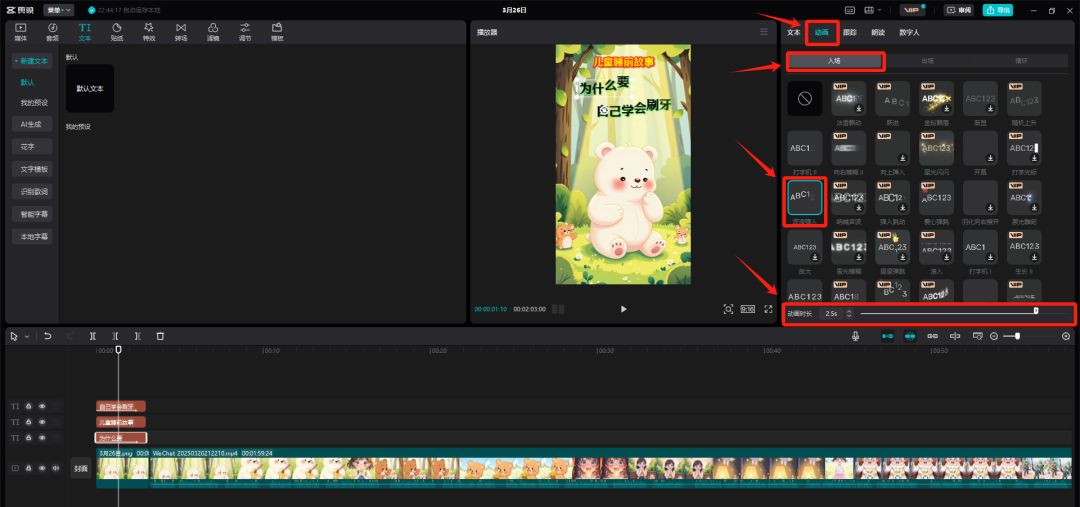Click the 动画时长 duration slider handle
This screenshot has height=507, width=1080.
tap(1036, 312)
